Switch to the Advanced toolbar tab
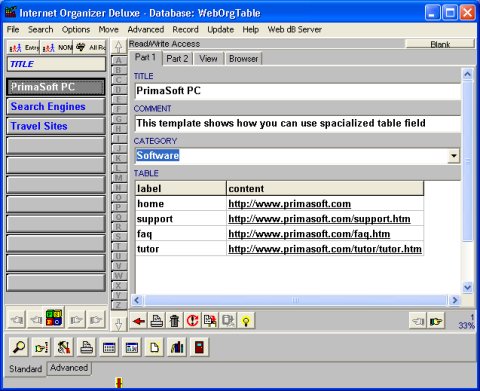Screen dimensions: 480x391 69,368
